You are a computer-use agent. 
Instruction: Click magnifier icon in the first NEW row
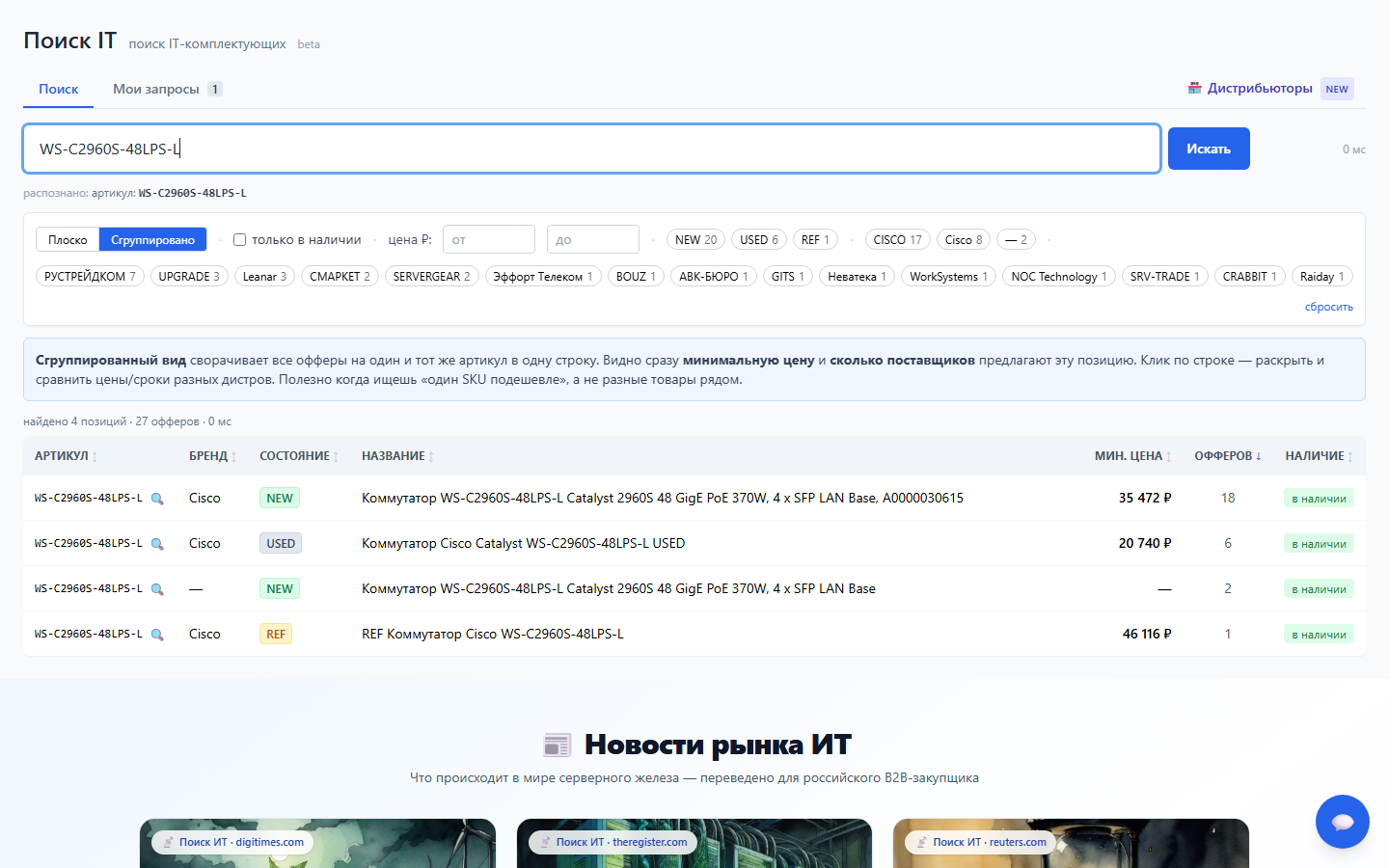click(x=157, y=499)
